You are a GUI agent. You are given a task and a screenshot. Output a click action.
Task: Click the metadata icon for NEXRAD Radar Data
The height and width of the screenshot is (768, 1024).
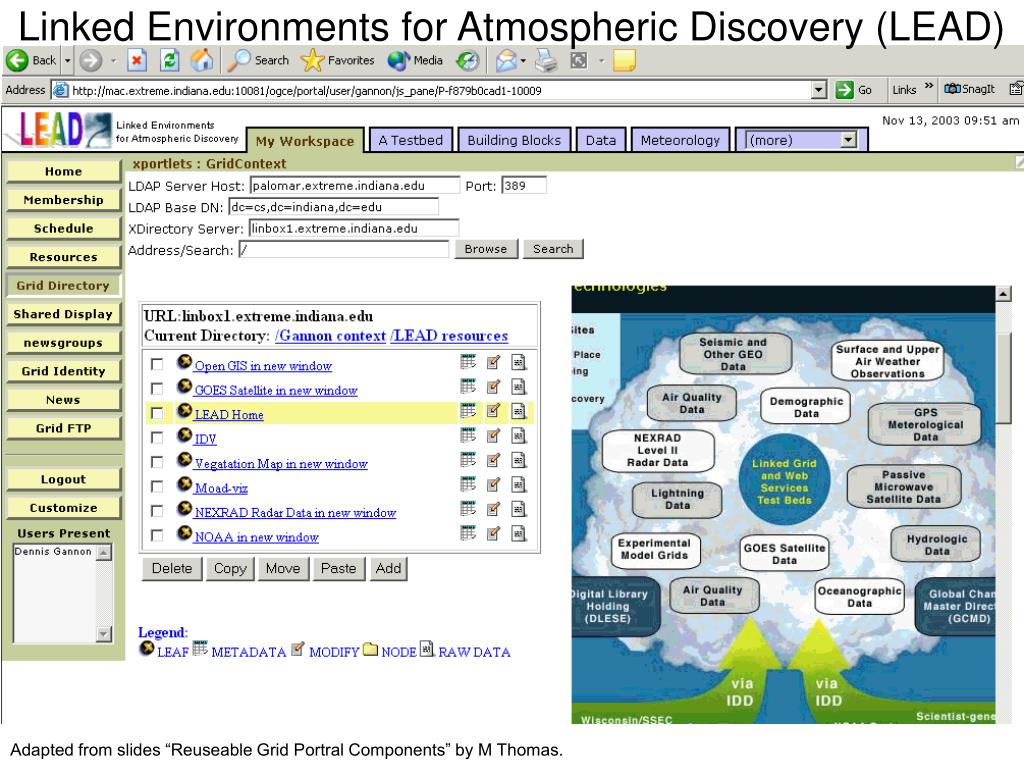pos(468,508)
